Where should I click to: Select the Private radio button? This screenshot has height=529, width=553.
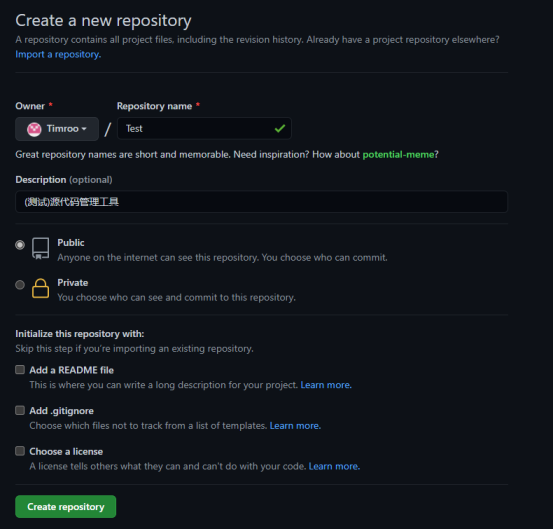[20, 285]
